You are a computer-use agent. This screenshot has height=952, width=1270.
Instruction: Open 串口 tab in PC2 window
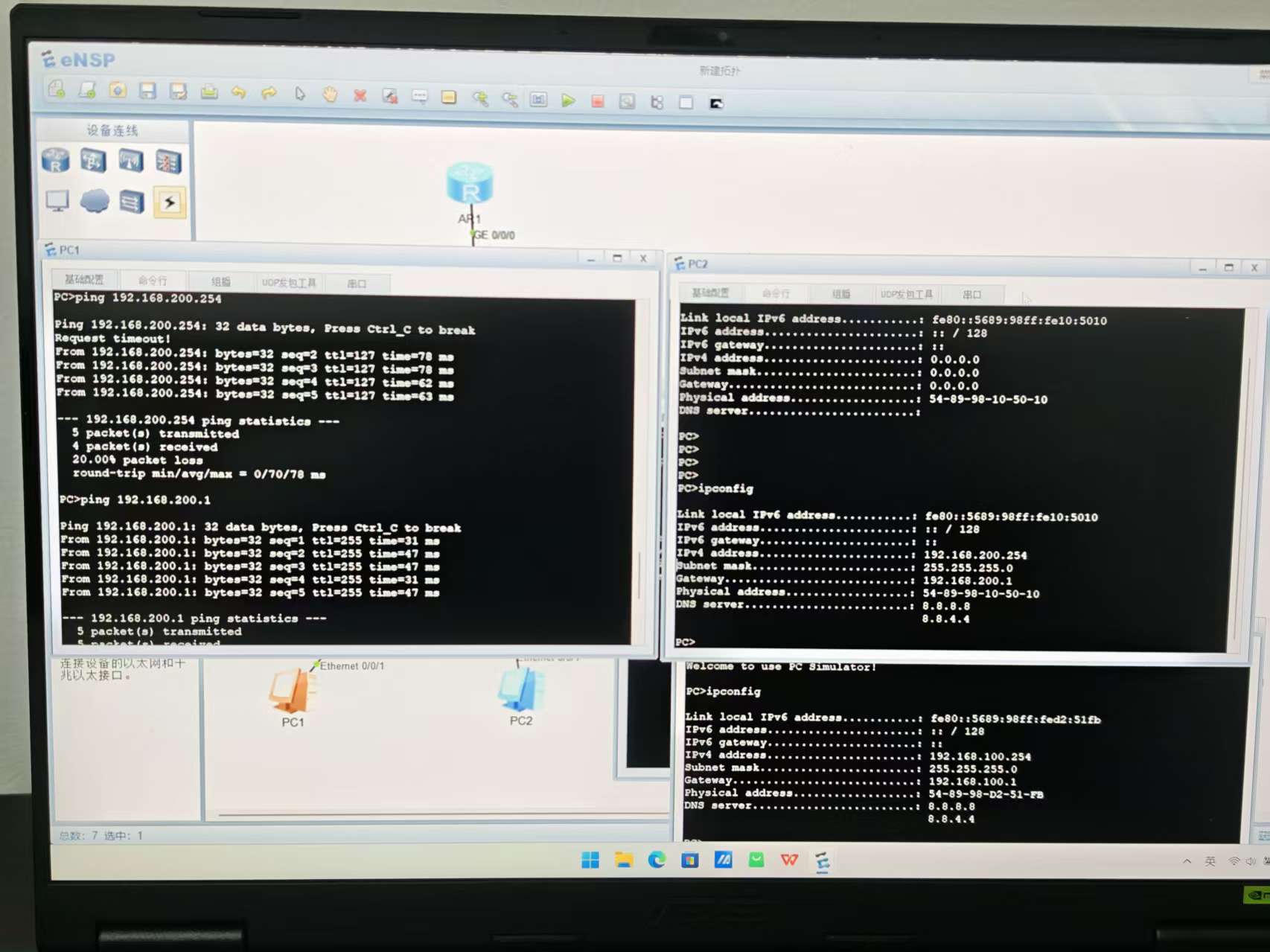[x=972, y=295]
